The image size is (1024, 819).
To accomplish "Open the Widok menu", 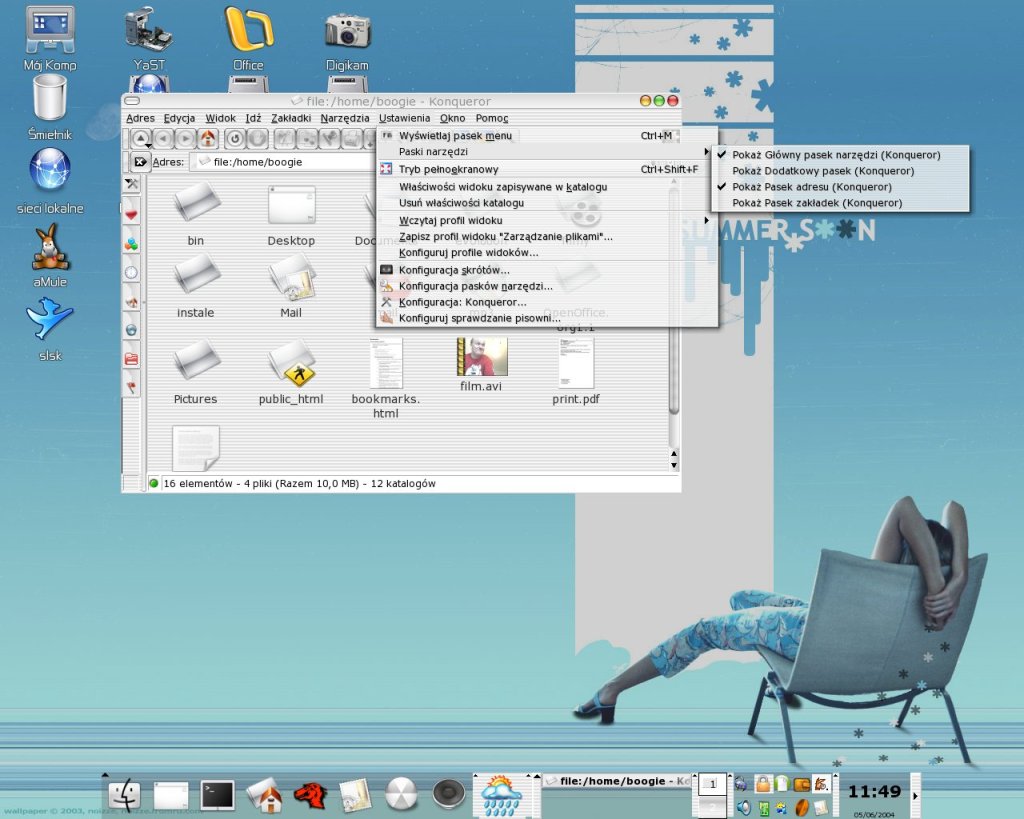I will pyautogui.click(x=220, y=118).
